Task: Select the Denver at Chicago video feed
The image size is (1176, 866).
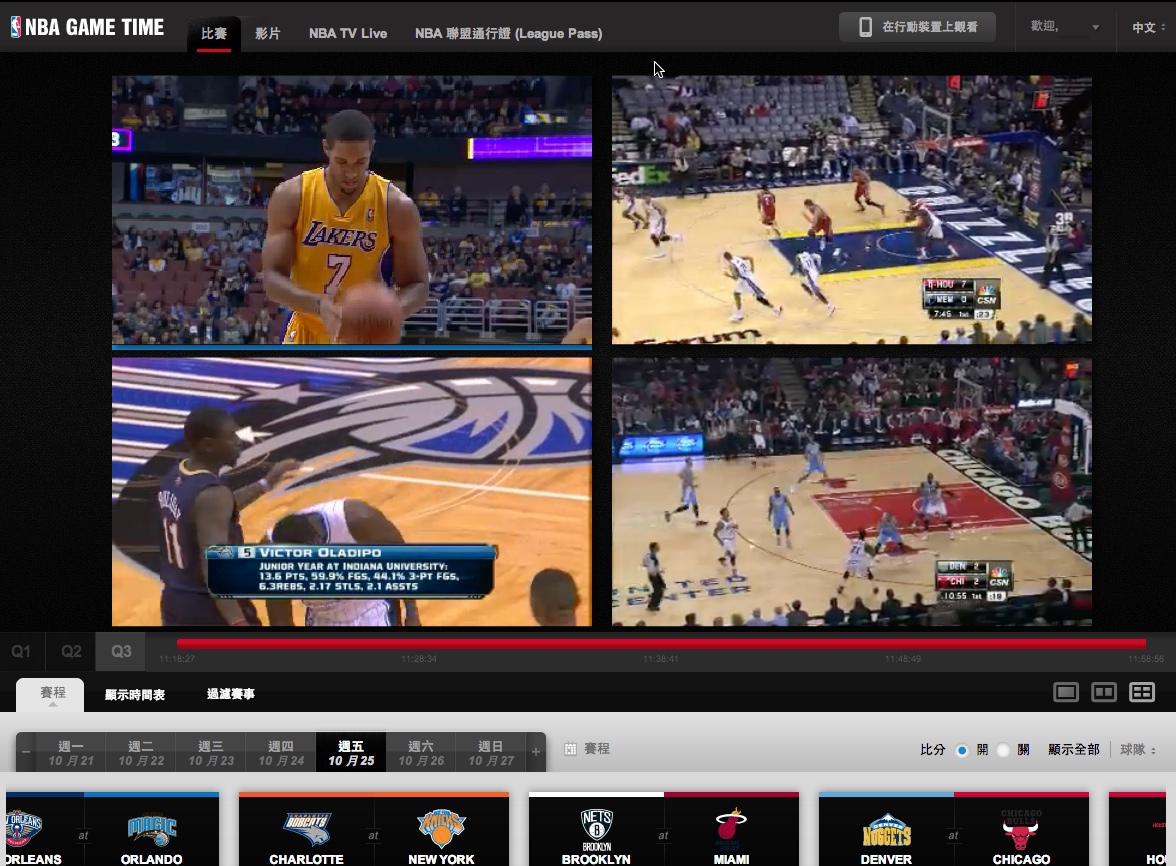Action: coord(852,492)
